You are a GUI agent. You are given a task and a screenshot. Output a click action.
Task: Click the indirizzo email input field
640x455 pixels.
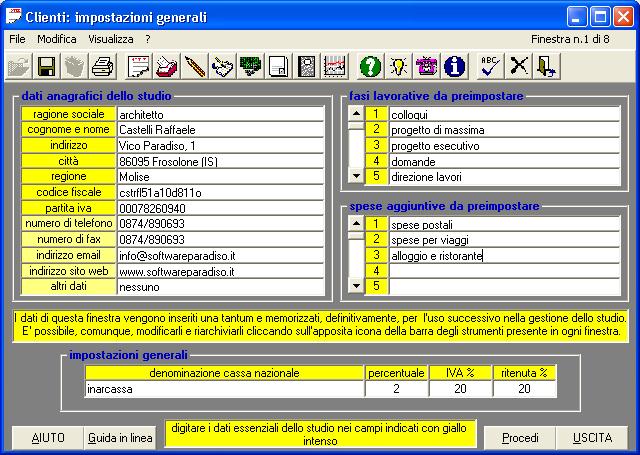coord(220,255)
